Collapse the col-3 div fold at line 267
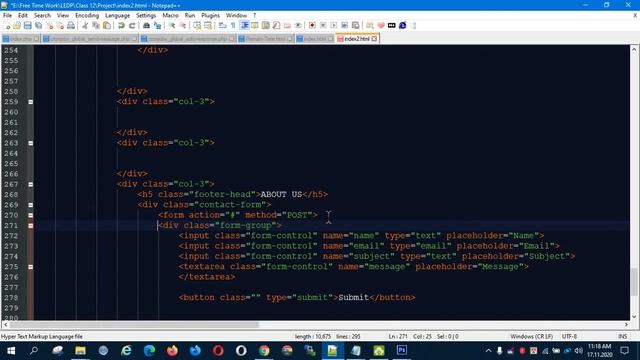640x360 pixels. (x=31, y=184)
